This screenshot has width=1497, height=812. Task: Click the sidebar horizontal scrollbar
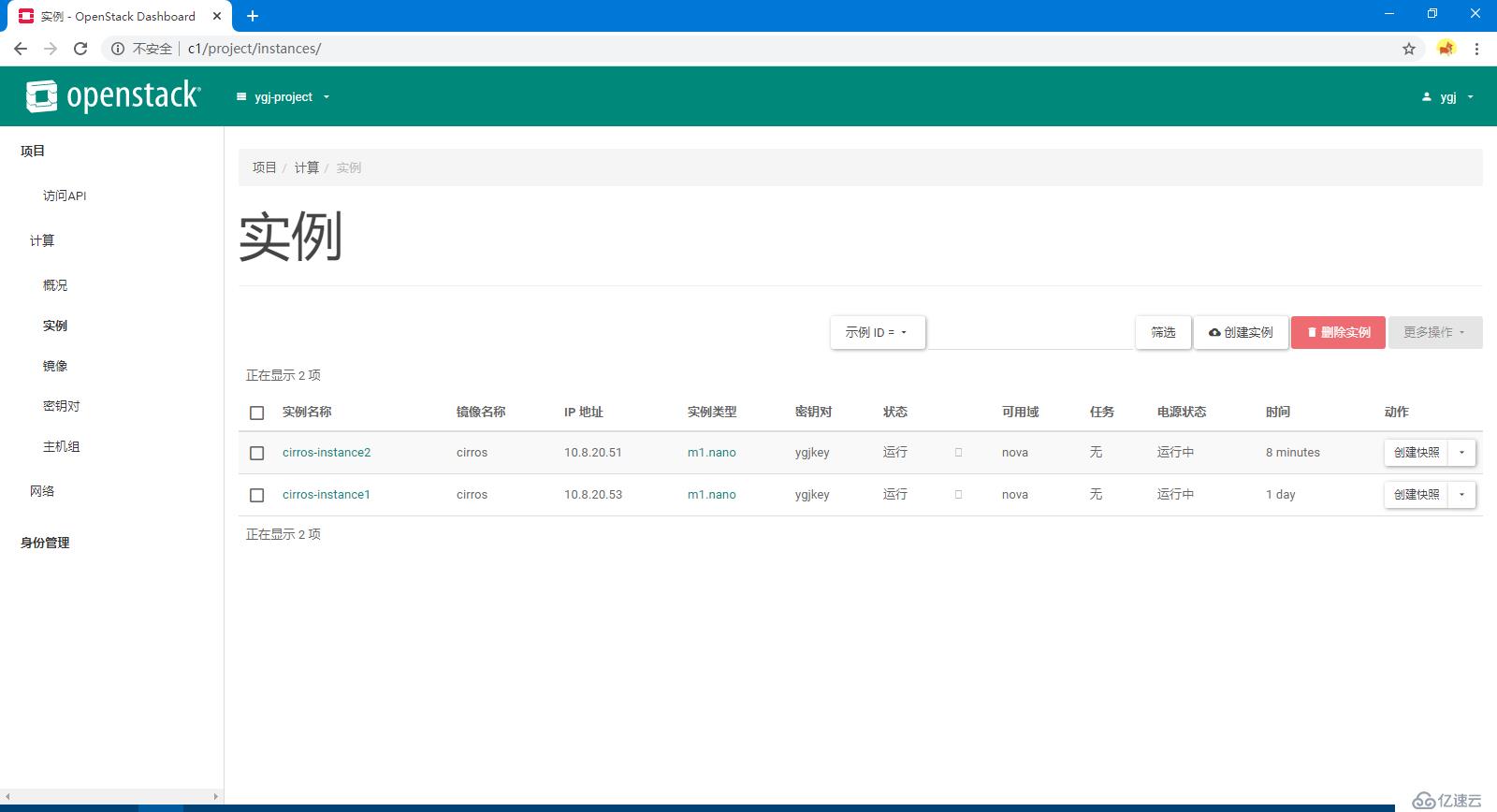point(111,797)
